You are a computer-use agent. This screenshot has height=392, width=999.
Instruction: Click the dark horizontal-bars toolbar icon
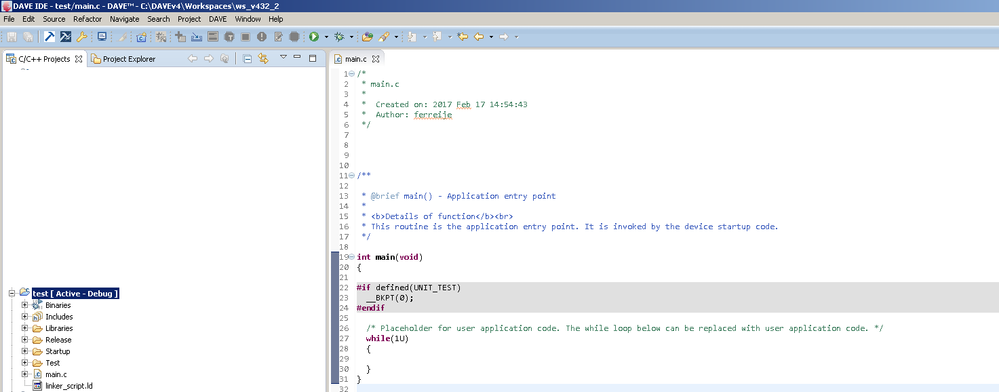[213, 36]
